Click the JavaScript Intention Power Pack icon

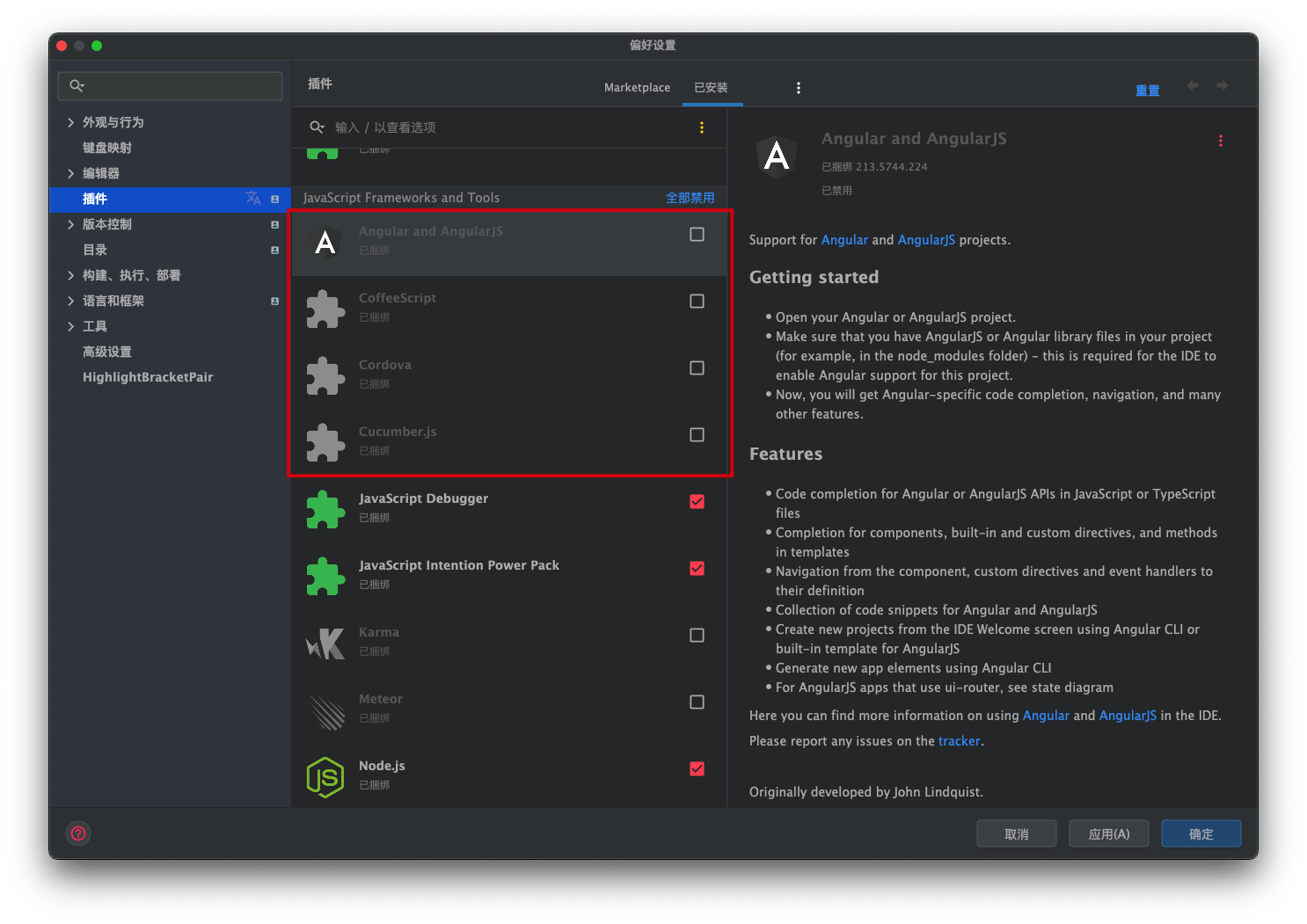coord(325,577)
